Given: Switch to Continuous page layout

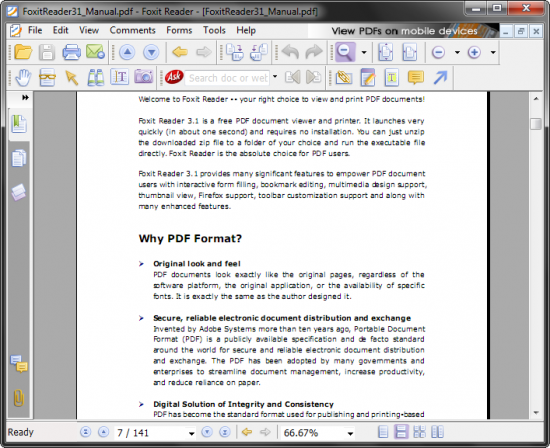Looking at the screenshot, I should pos(401,432).
